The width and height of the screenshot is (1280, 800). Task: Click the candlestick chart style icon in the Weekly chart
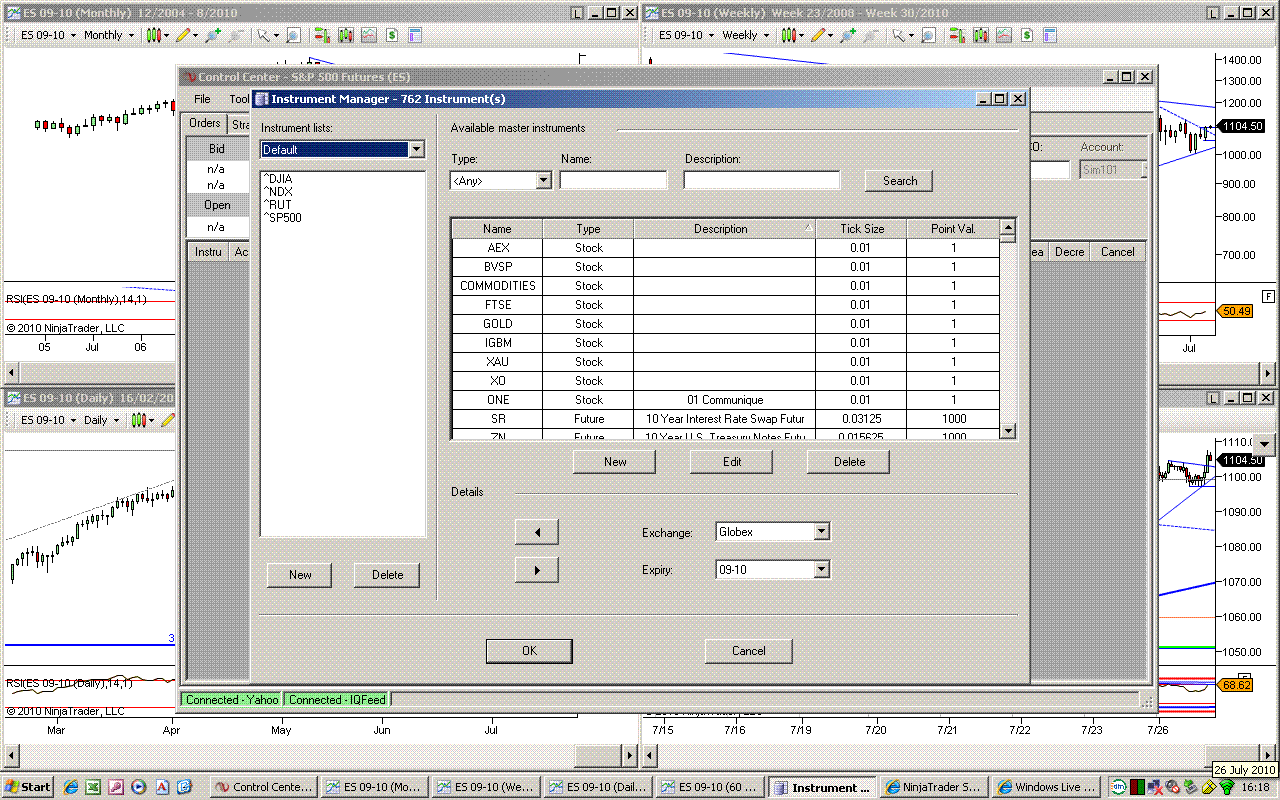tap(790, 35)
